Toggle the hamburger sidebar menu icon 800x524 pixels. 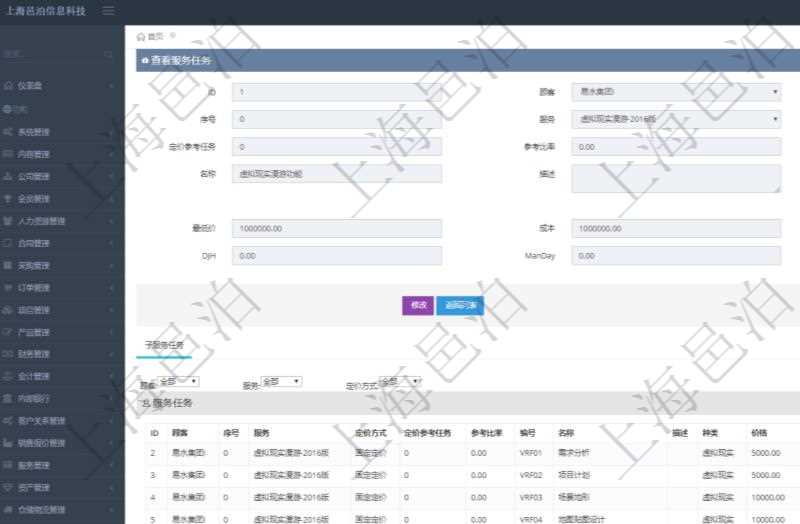[108, 11]
